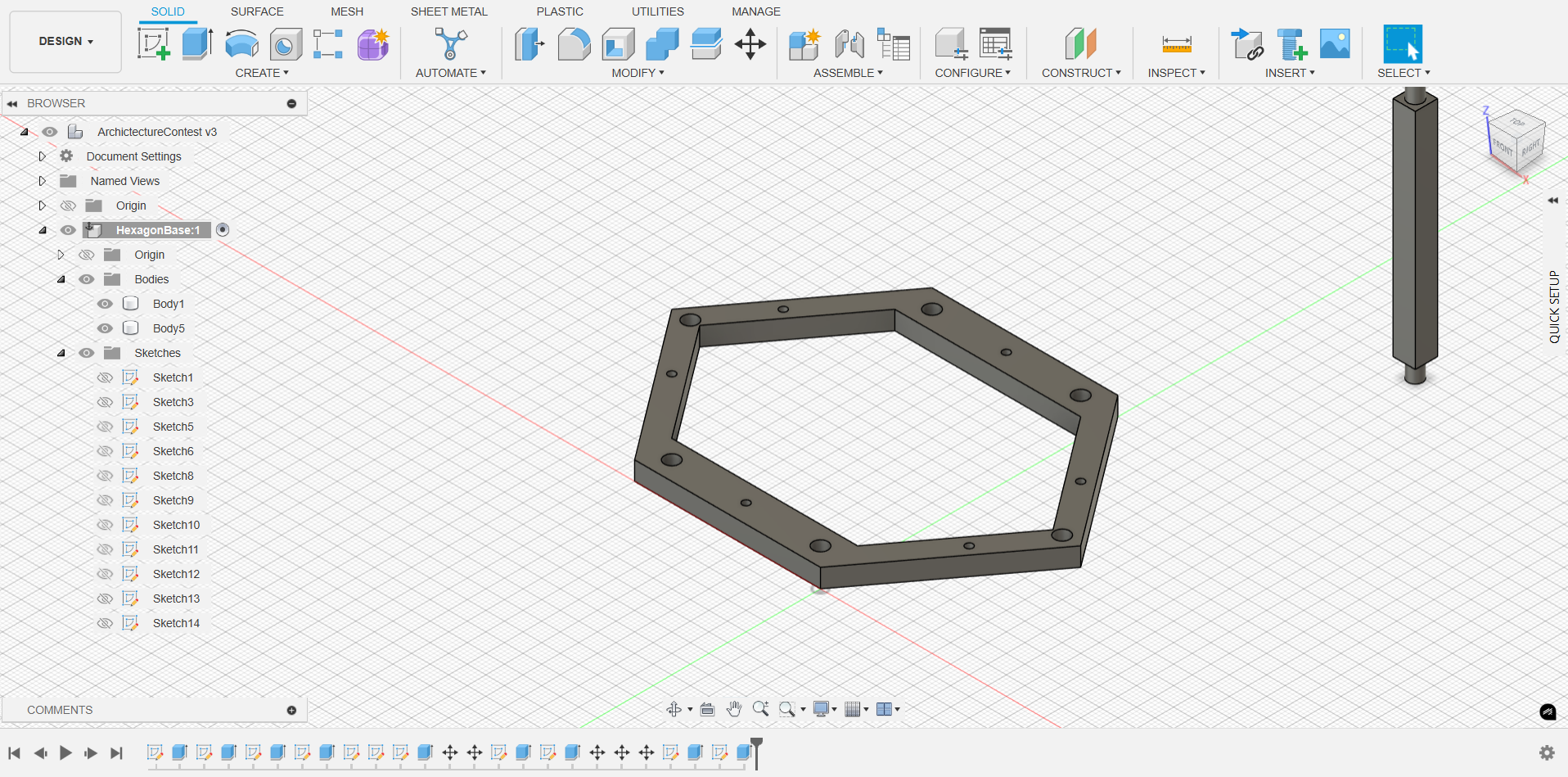Expand the Document Settings node

point(43,156)
